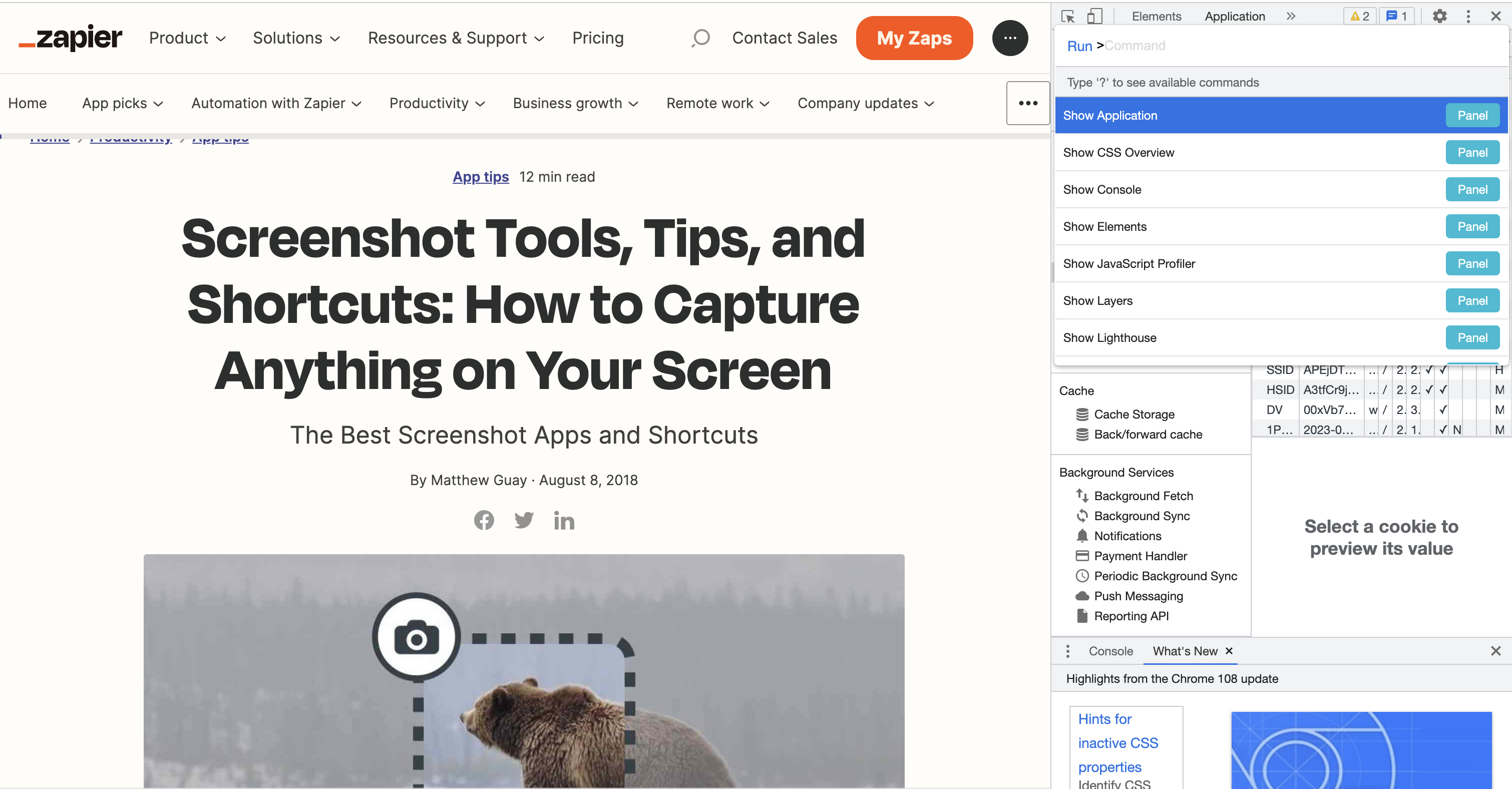Toggle the device toolbar icon
The width and height of the screenshot is (1512, 789).
pyautogui.click(x=1094, y=17)
